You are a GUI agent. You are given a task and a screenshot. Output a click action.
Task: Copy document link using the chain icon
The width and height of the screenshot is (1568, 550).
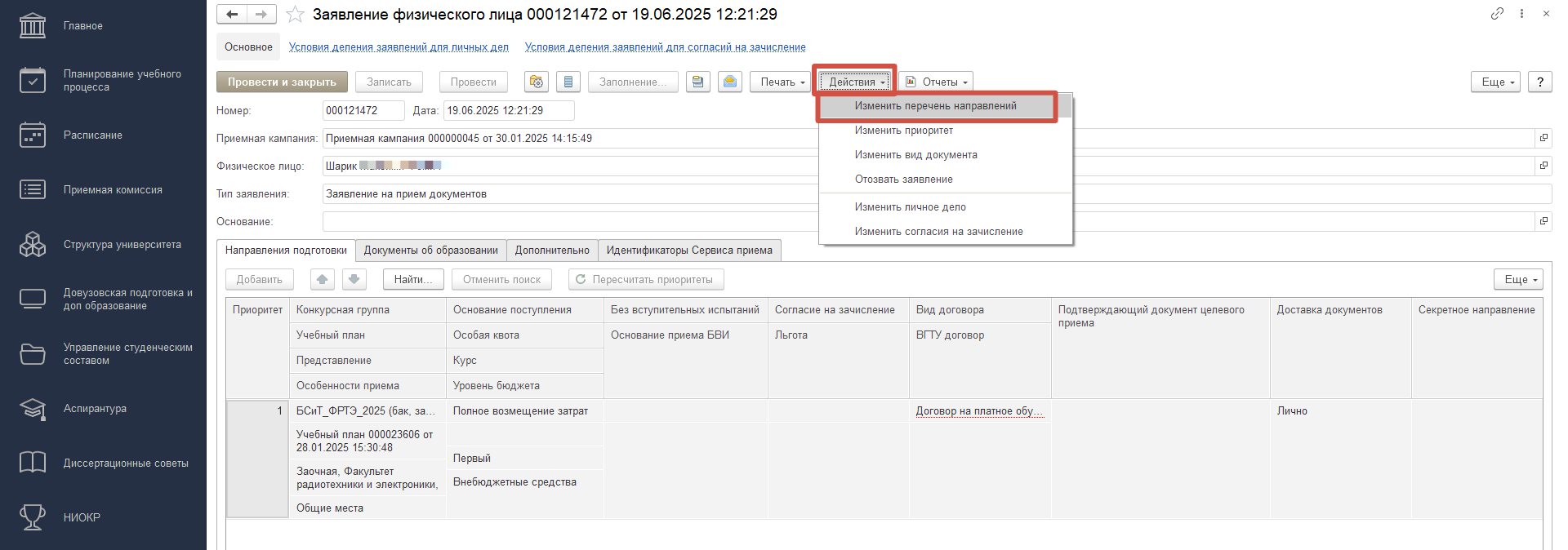tap(1497, 14)
